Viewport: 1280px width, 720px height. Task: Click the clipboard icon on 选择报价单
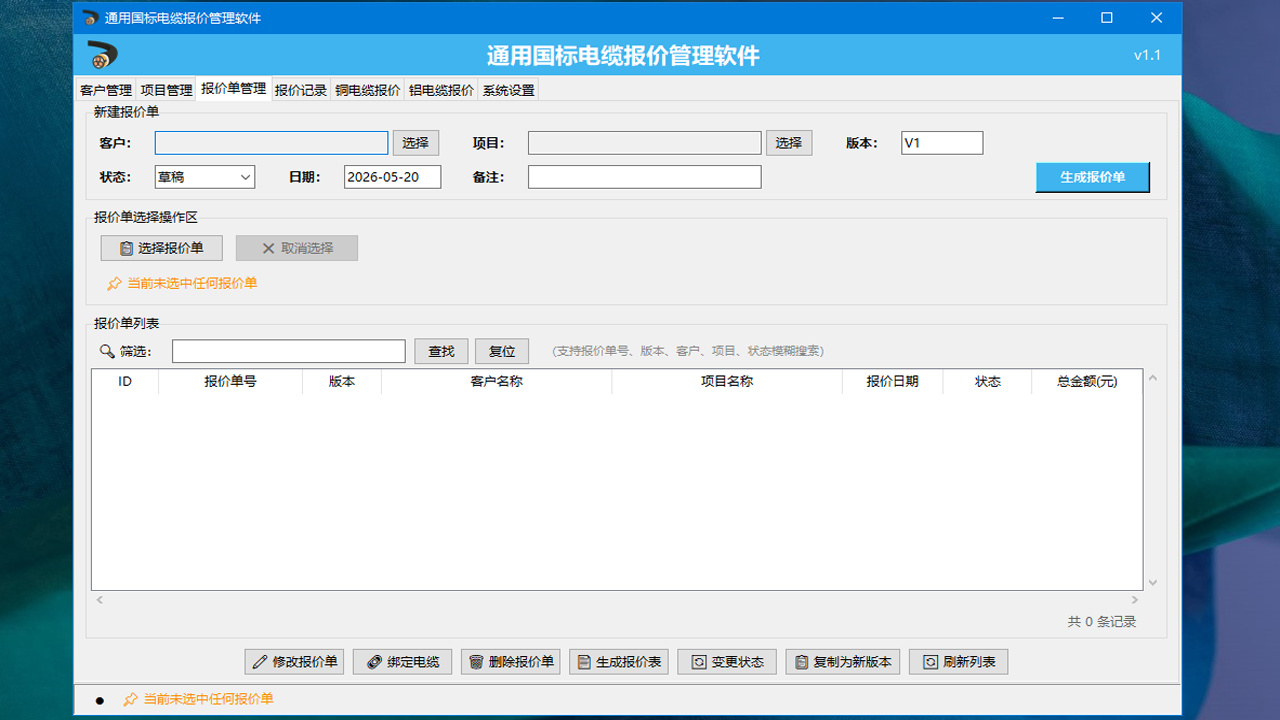[126, 248]
